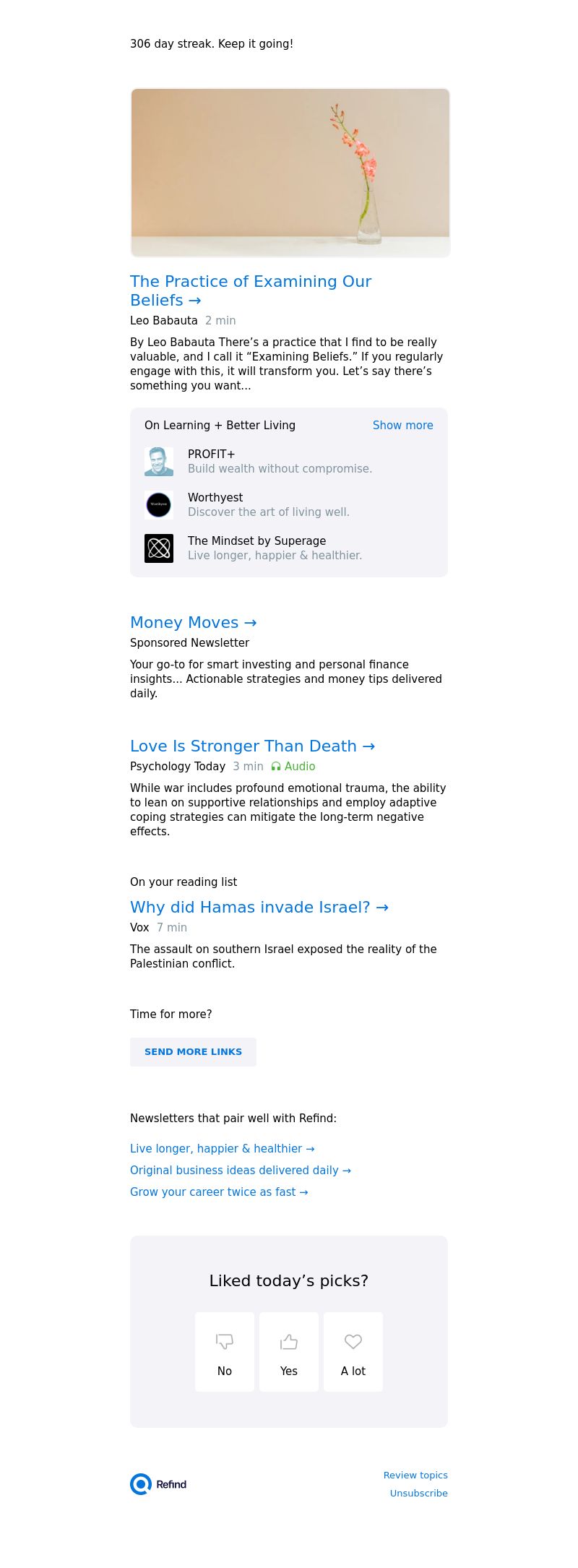Image resolution: width=578 pixels, height=1568 pixels.
Task: Click the Refind logo in footer
Action: click(158, 1484)
